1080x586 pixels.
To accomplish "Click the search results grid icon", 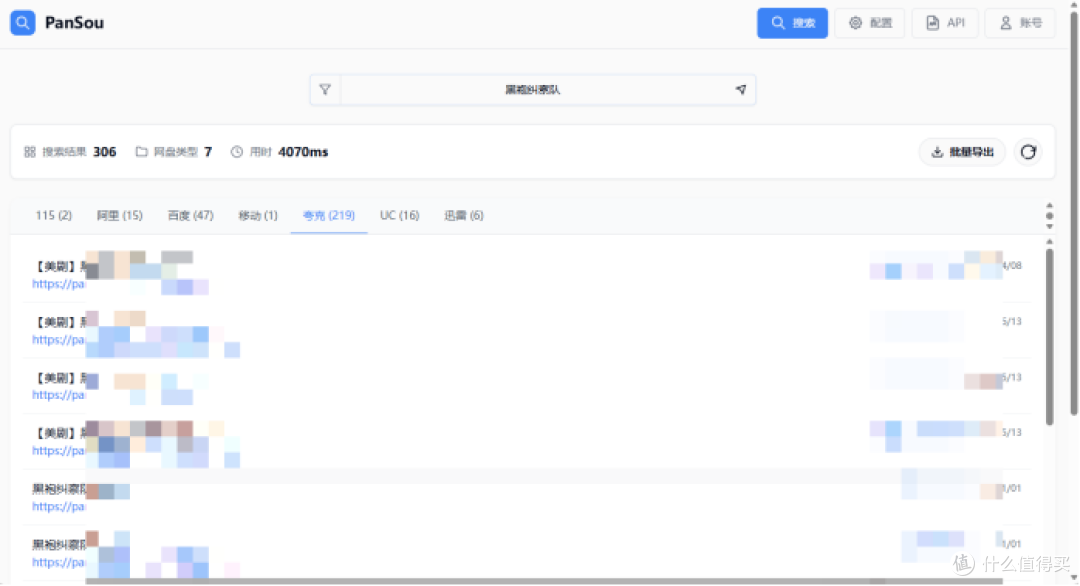I will [30, 151].
